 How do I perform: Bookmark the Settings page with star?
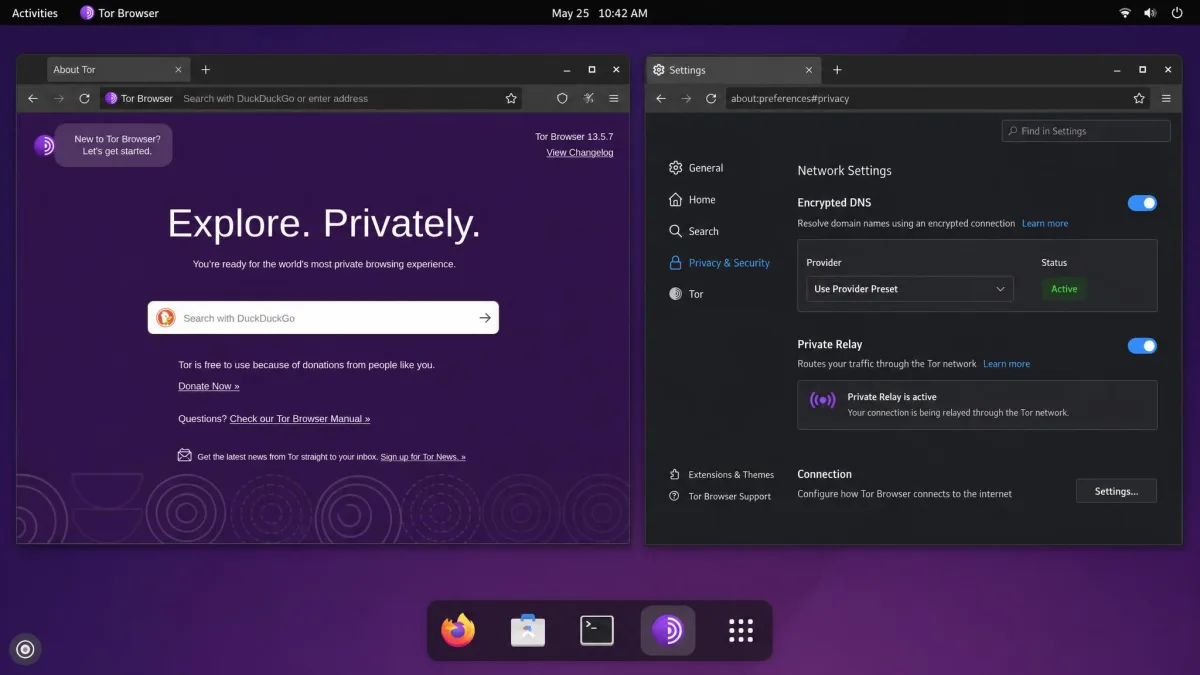[x=1139, y=98]
